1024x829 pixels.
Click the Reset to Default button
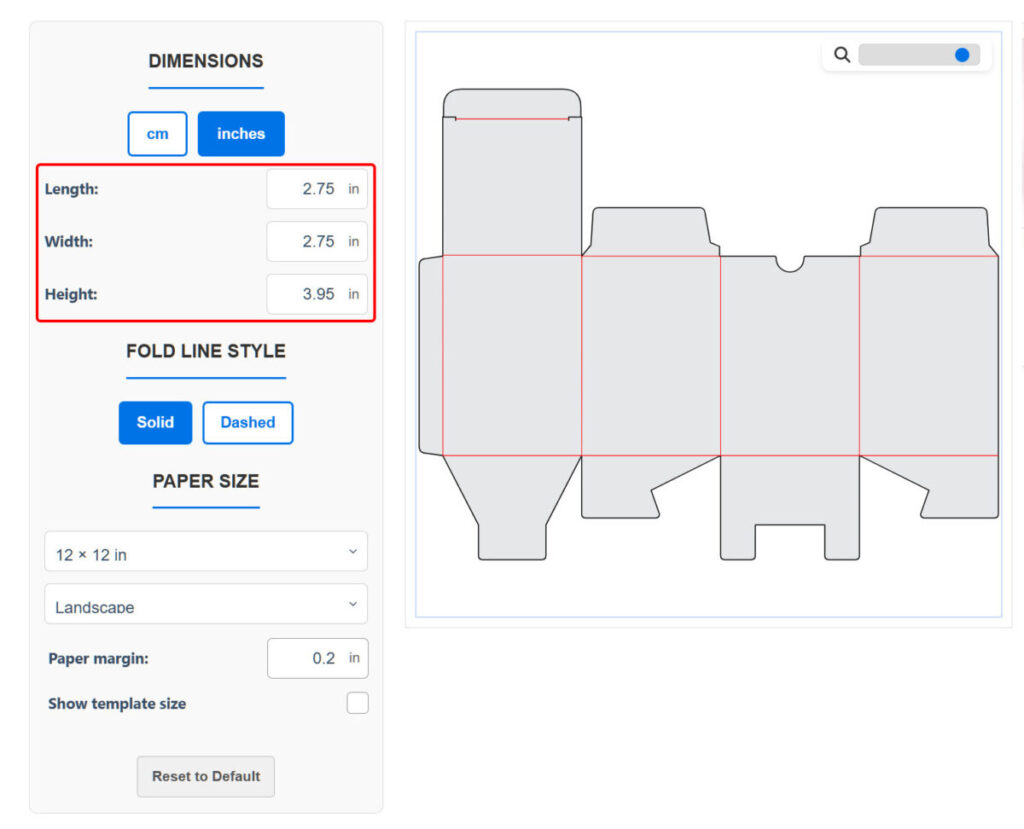(206, 776)
